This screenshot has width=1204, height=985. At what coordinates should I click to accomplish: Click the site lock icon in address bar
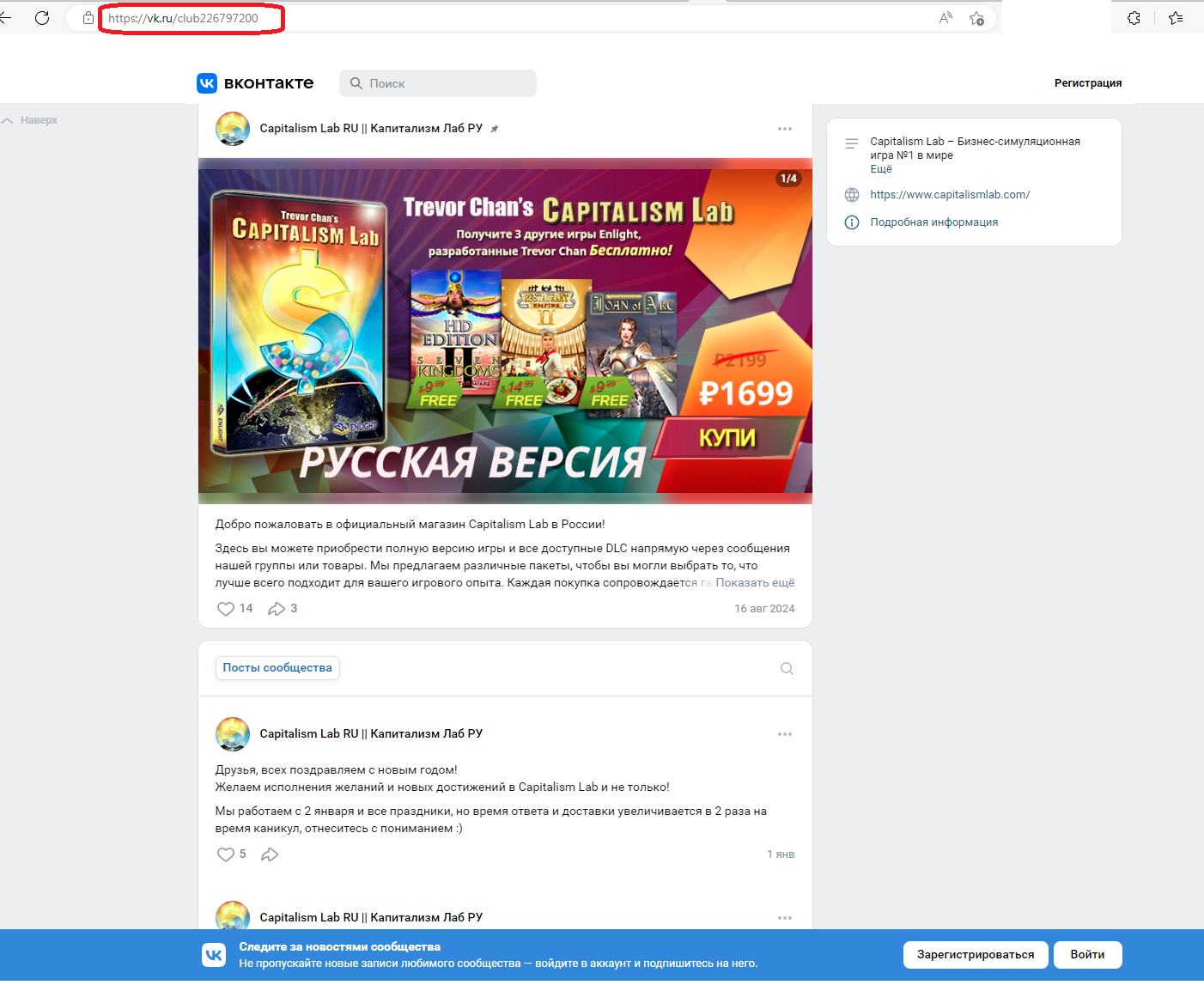click(88, 18)
